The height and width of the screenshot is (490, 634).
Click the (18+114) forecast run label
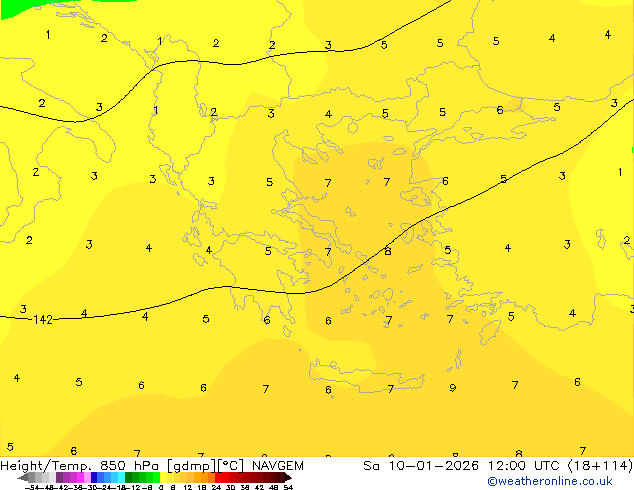[x=600, y=466]
